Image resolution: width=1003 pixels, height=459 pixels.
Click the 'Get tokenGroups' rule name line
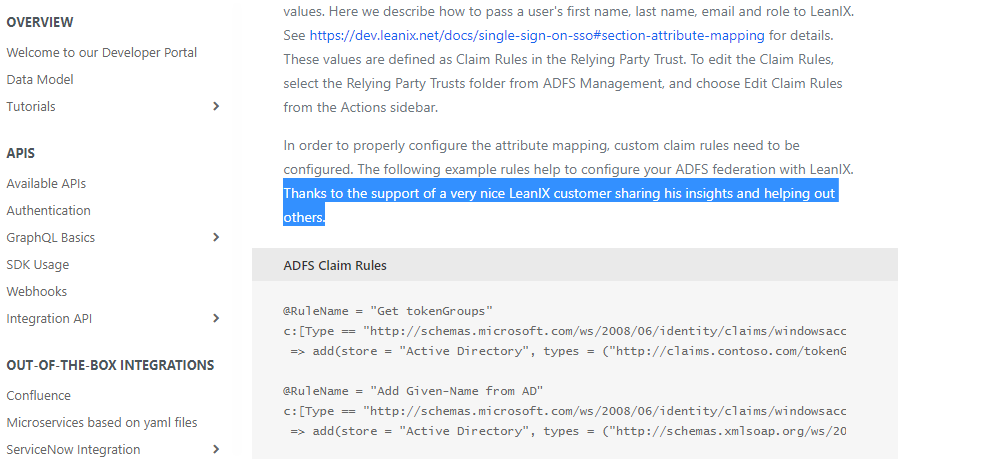(388, 311)
